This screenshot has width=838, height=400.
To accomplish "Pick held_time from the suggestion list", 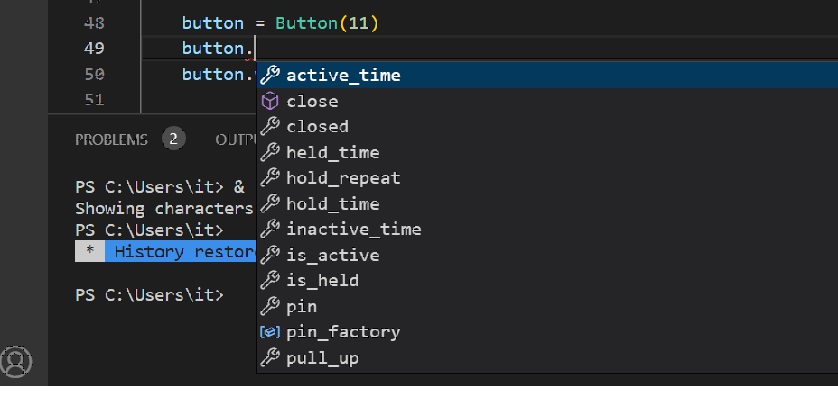I will click(x=547, y=152).
